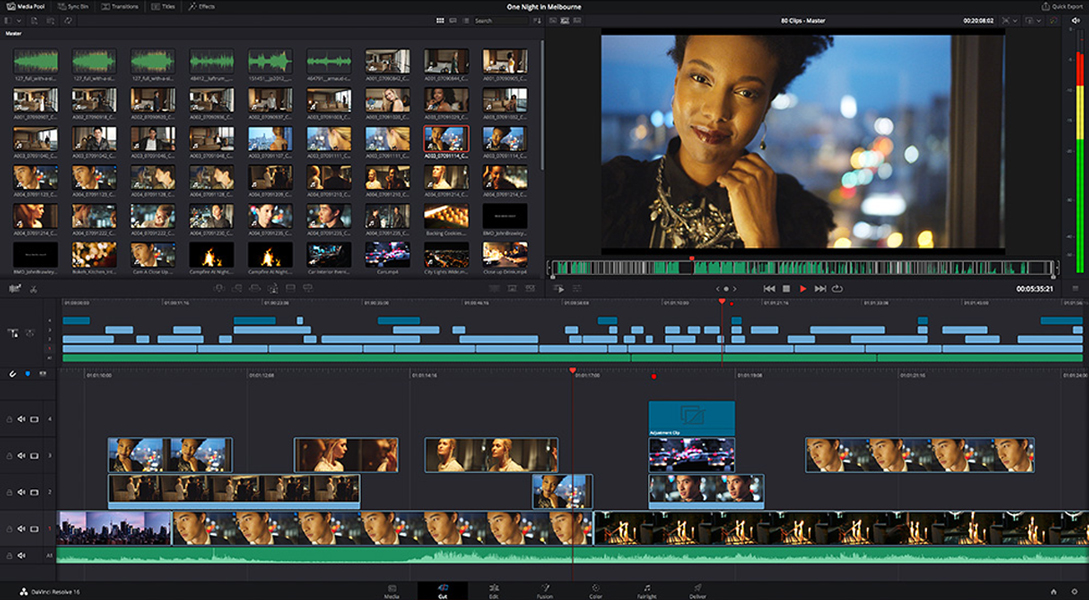Click the import media folder icon
The image size is (1089, 600).
tap(51, 21)
